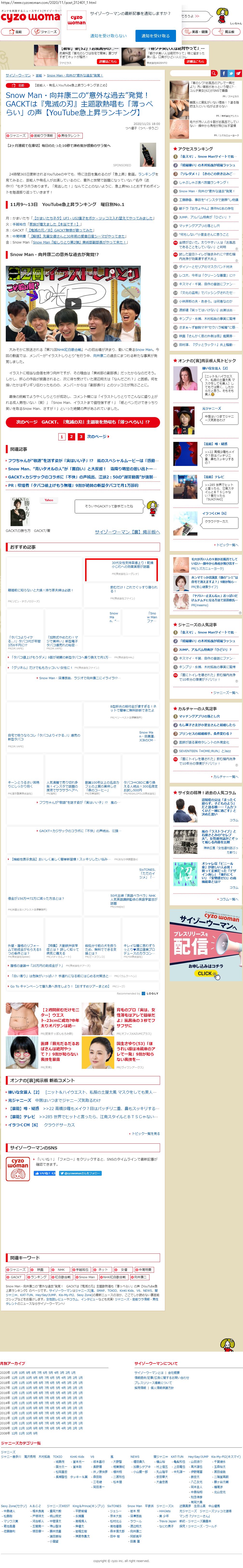Click the サイゾーウーマン breadcrumb link
Screen dimensions: 243x1568
click(18, 76)
